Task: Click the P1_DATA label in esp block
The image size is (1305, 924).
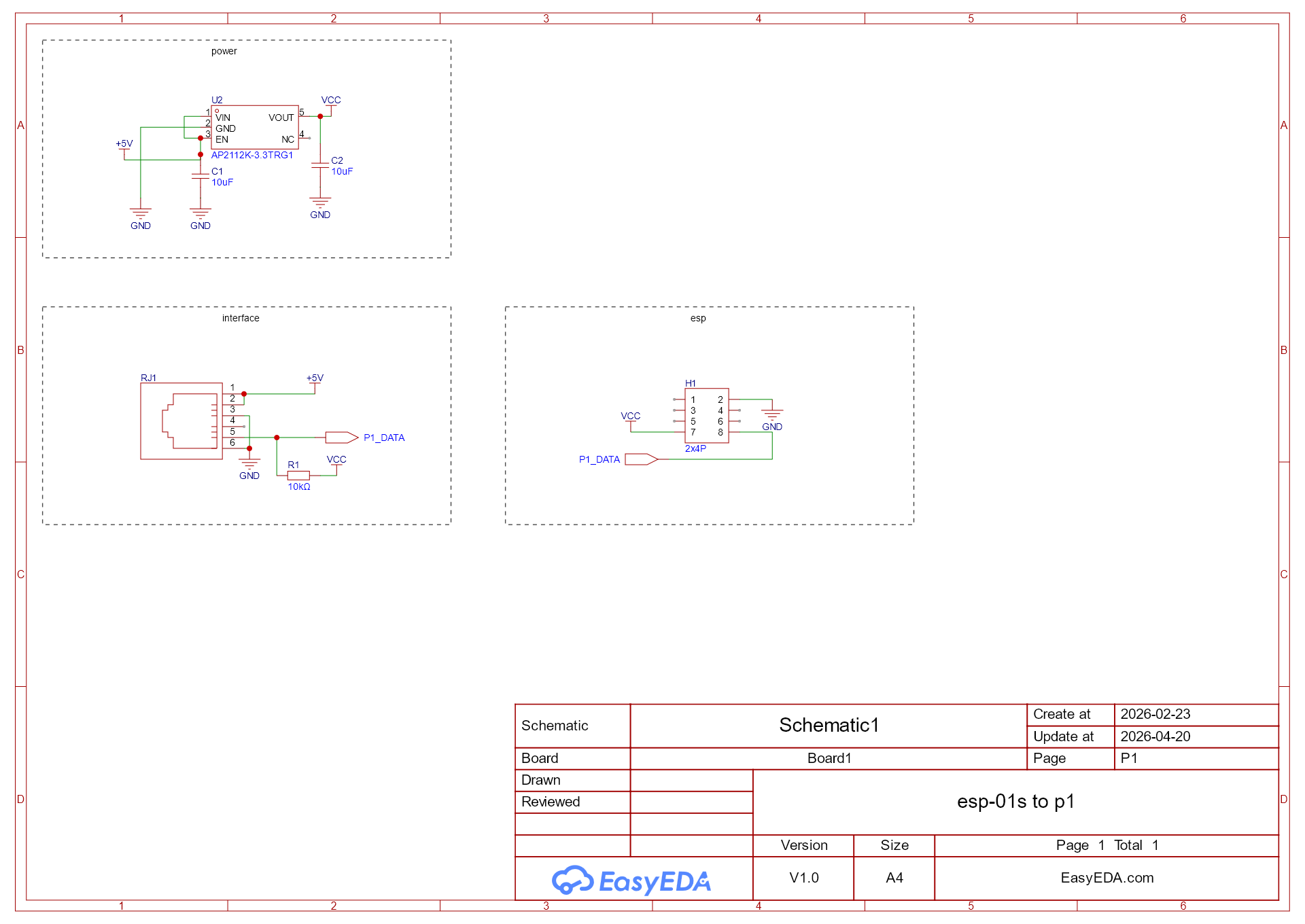Action: pyautogui.click(x=599, y=459)
